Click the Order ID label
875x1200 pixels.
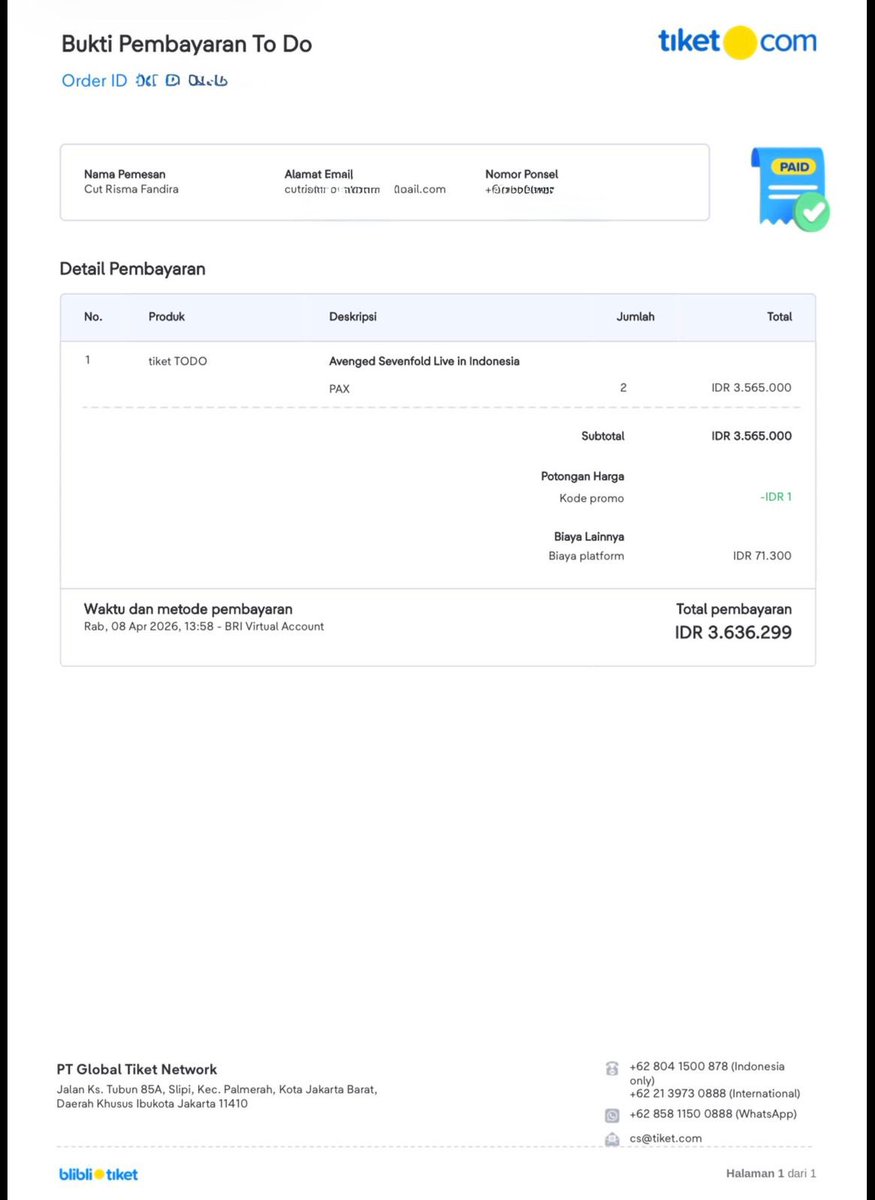point(94,81)
